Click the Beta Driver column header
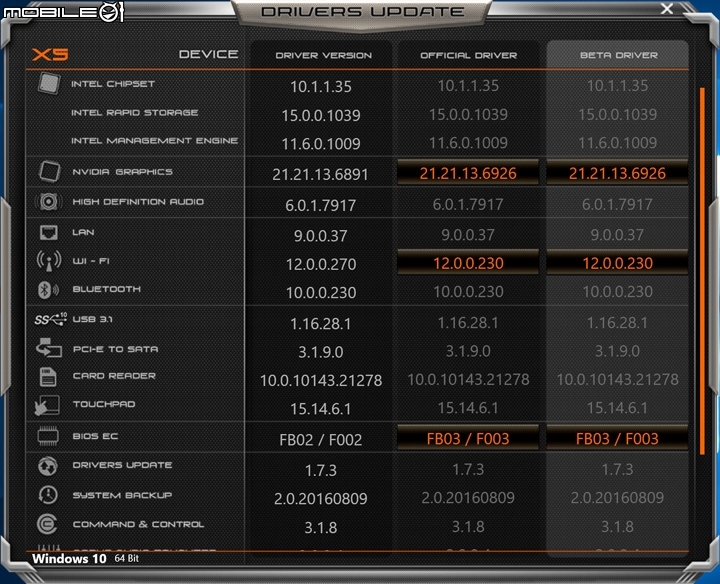This screenshot has width=720, height=584. 619,55
